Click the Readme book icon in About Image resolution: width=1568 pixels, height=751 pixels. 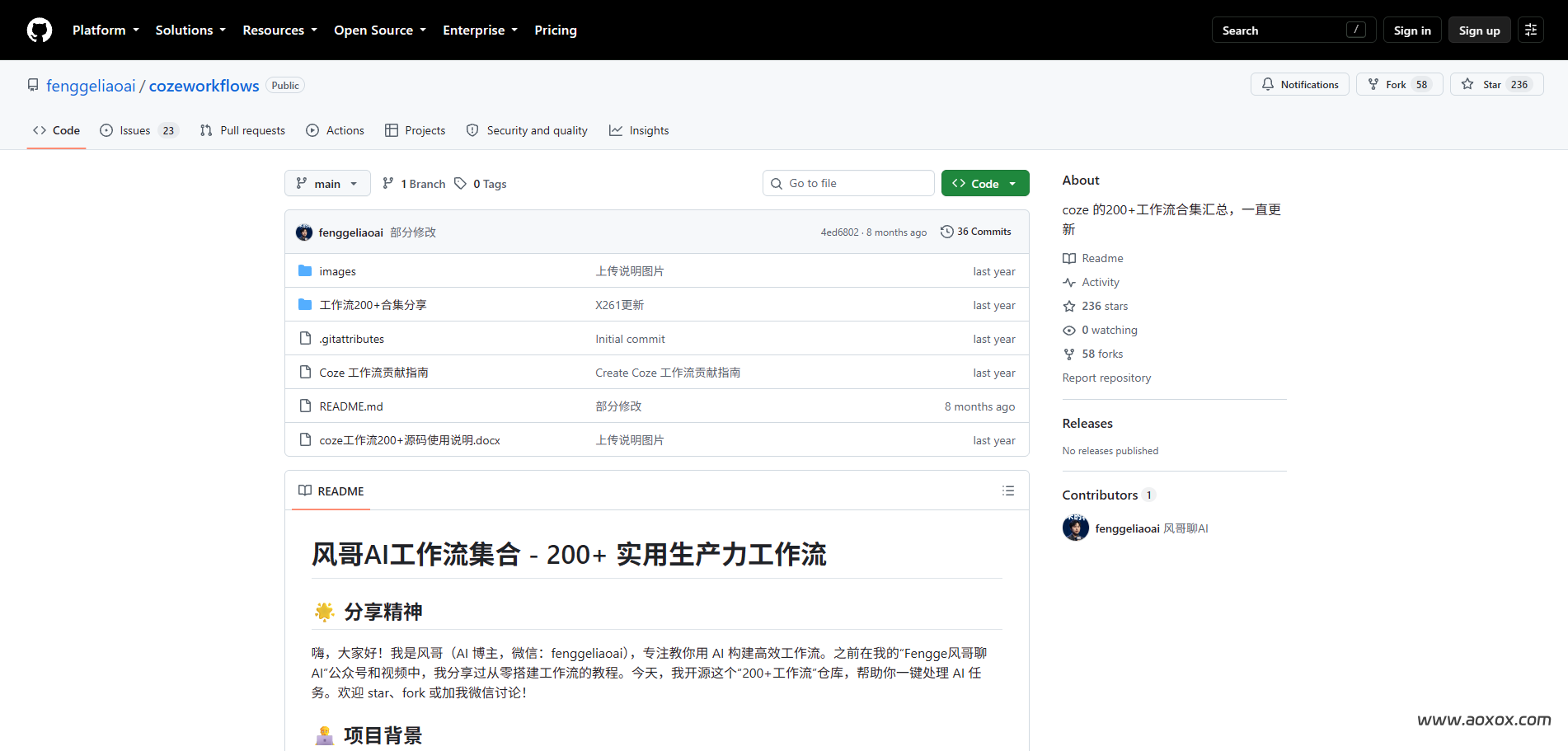coord(1069,258)
